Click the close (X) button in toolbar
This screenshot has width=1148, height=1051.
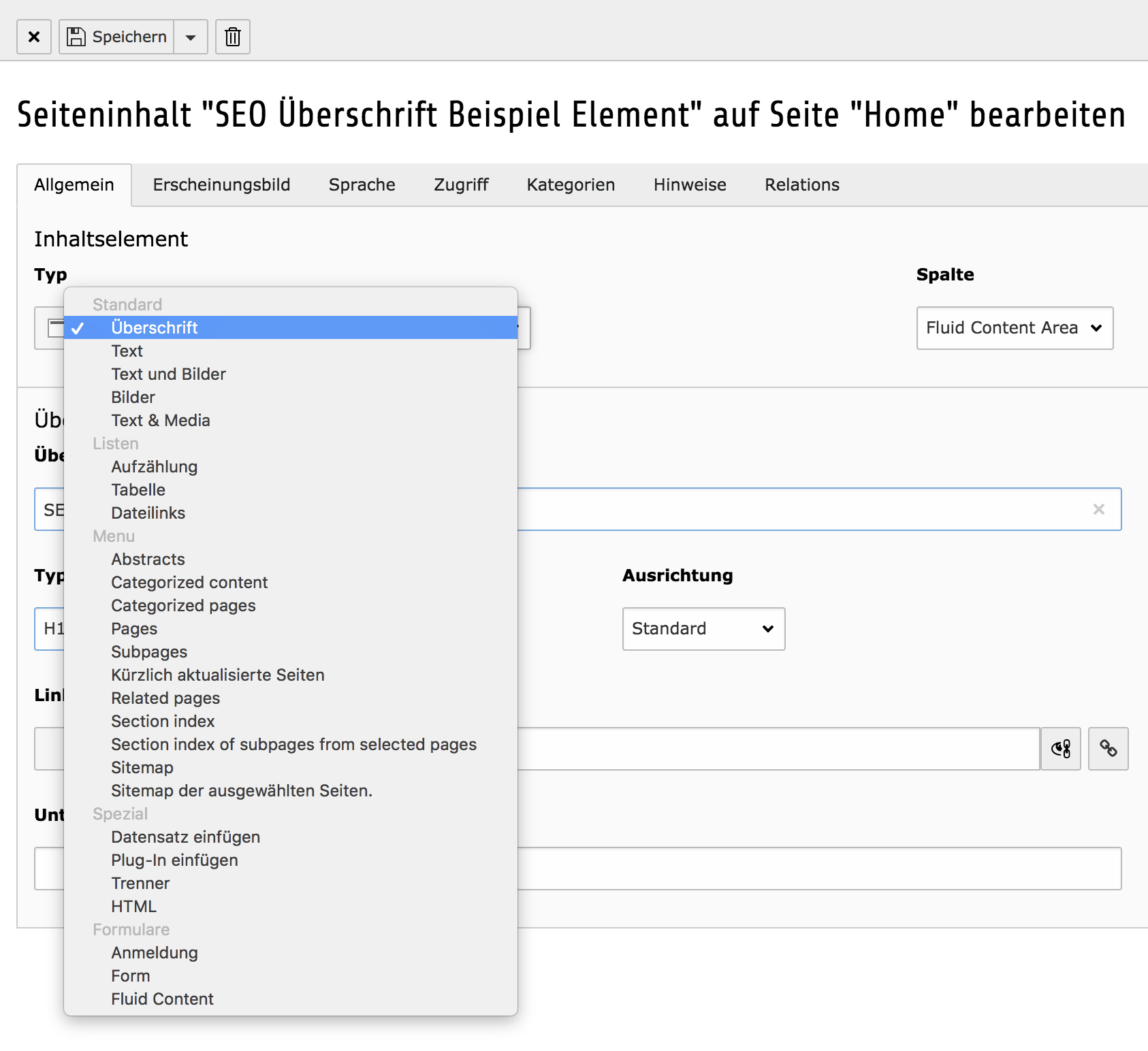[x=34, y=37]
